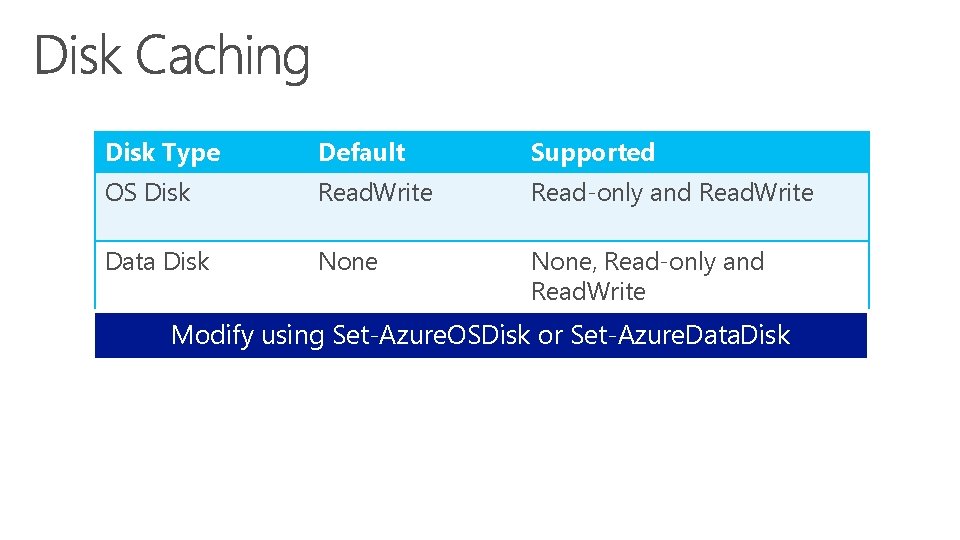
Task: Click the word Caching in the title
Action: point(222,56)
